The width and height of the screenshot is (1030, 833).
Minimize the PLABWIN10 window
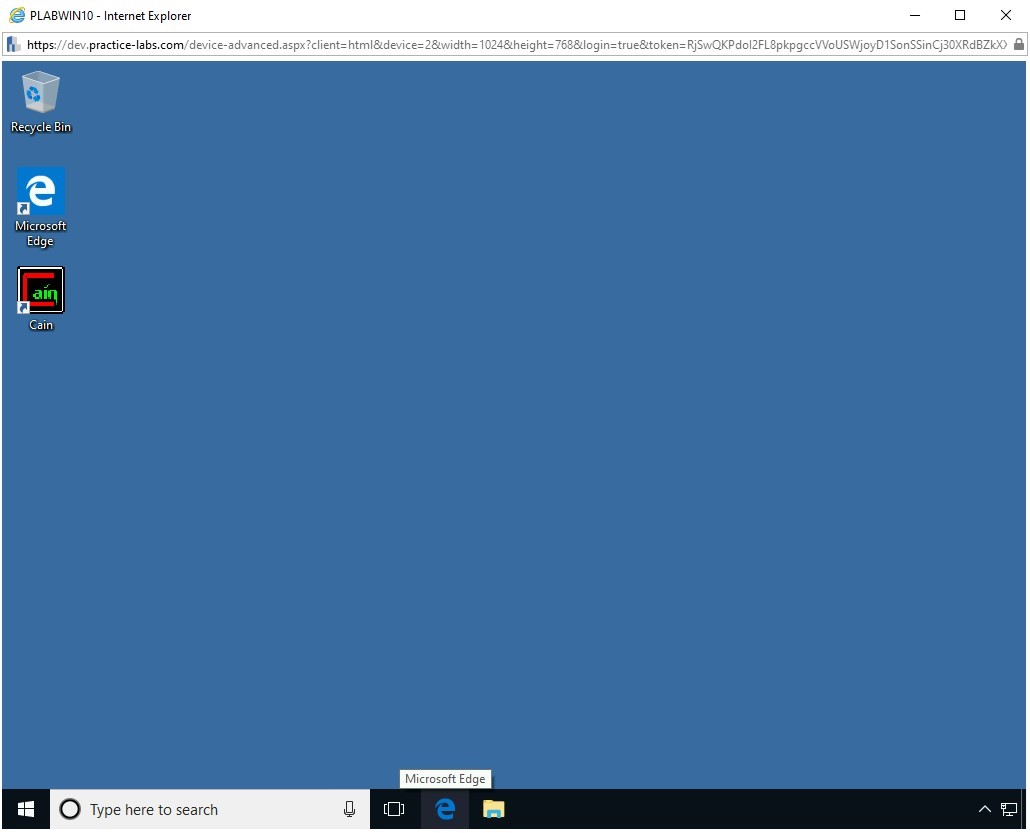pos(914,15)
